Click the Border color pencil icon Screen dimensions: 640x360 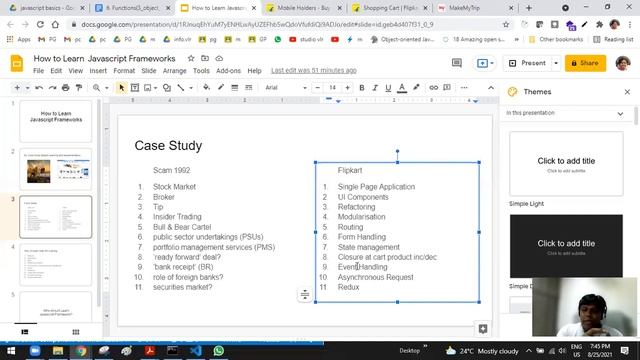click(x=221, y=87)
